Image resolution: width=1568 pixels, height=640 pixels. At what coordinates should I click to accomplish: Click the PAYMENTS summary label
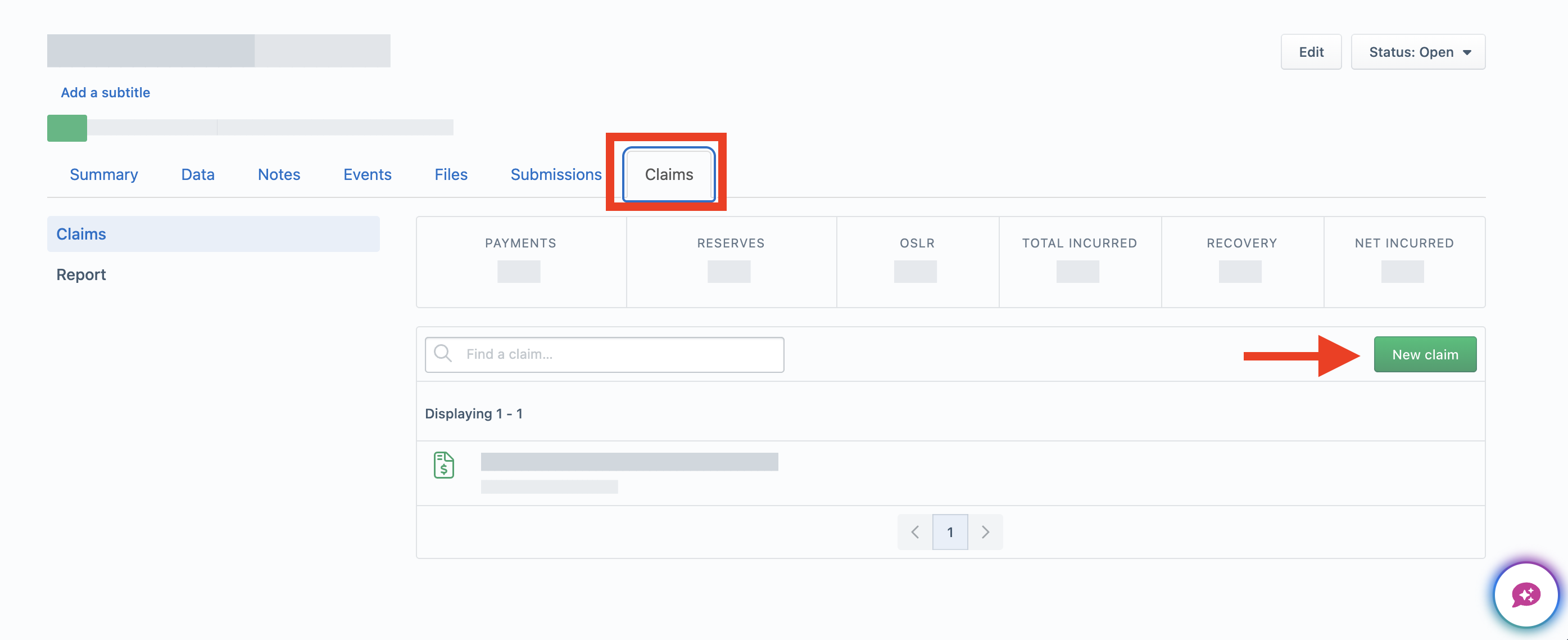520,243
